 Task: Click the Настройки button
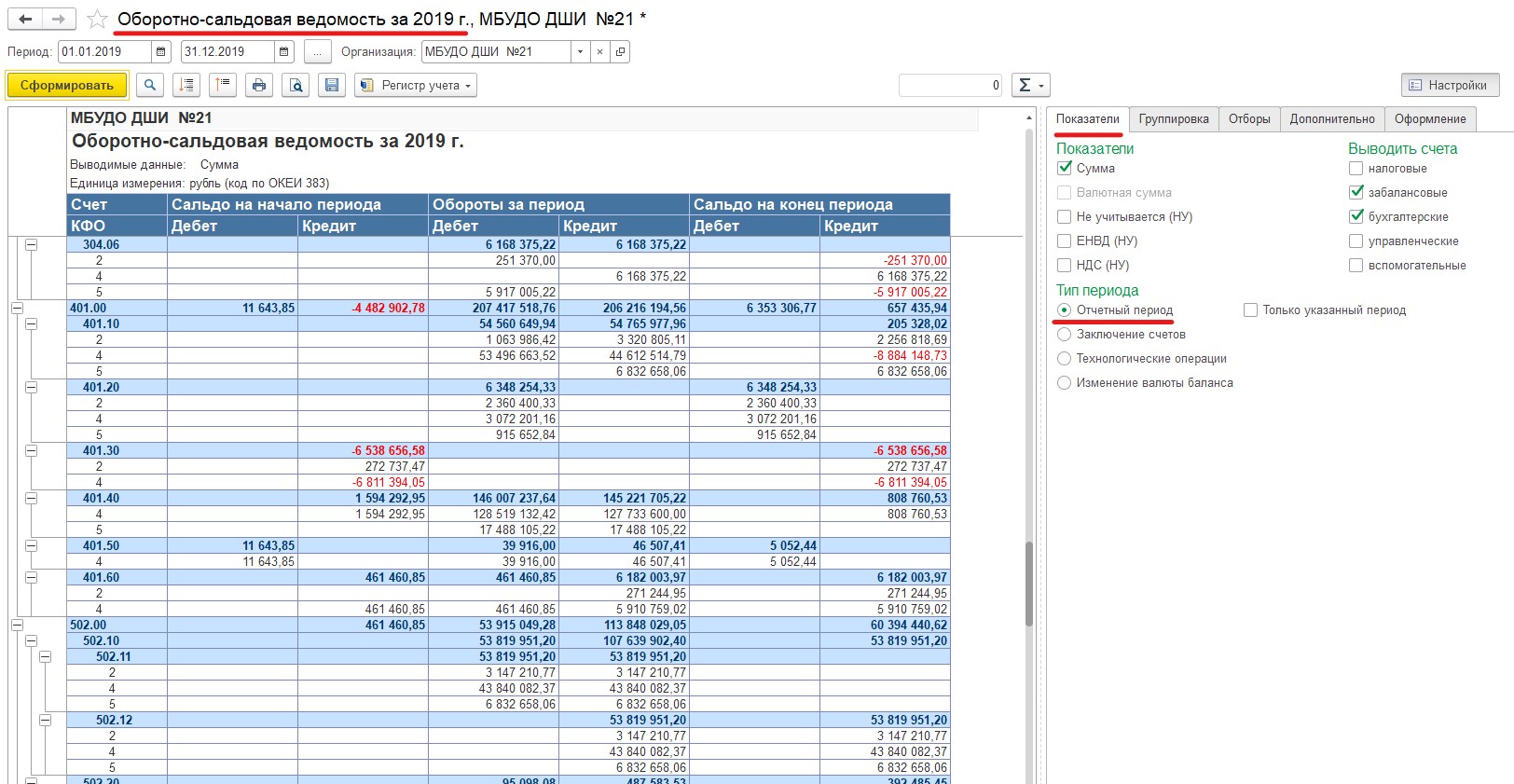click(1450, 85)
